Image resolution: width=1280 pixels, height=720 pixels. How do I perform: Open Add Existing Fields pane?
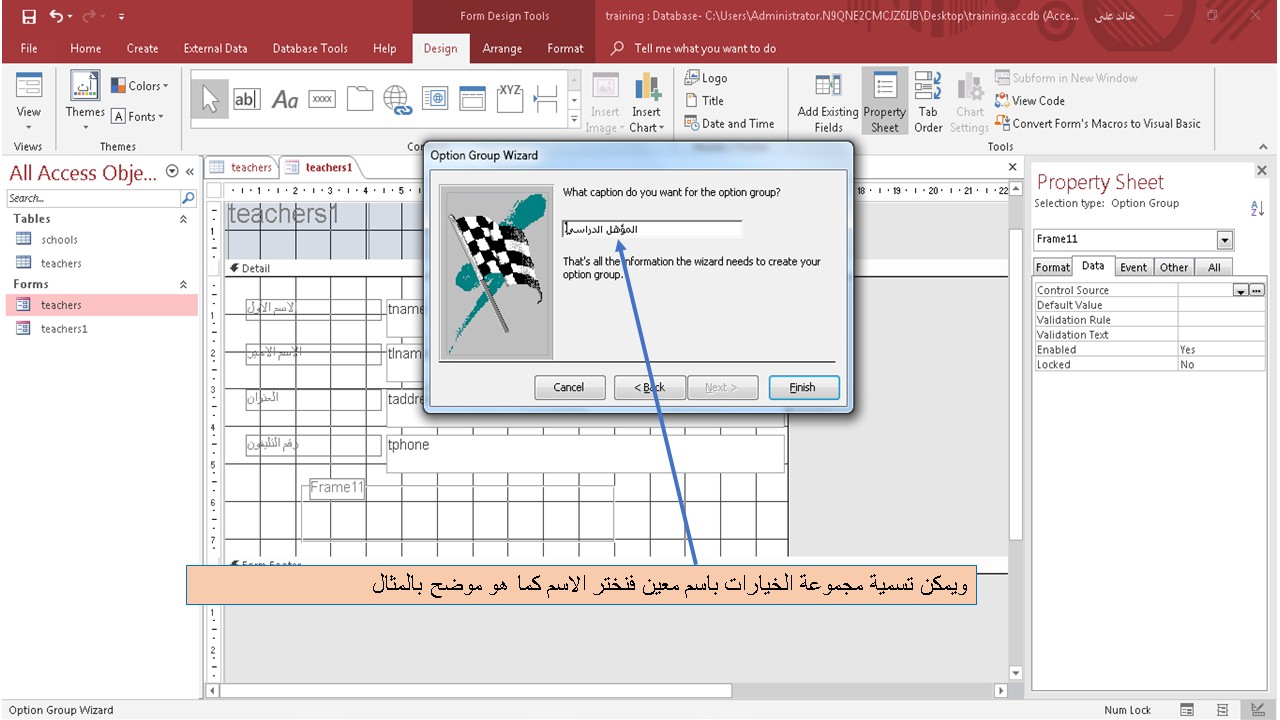828,102
